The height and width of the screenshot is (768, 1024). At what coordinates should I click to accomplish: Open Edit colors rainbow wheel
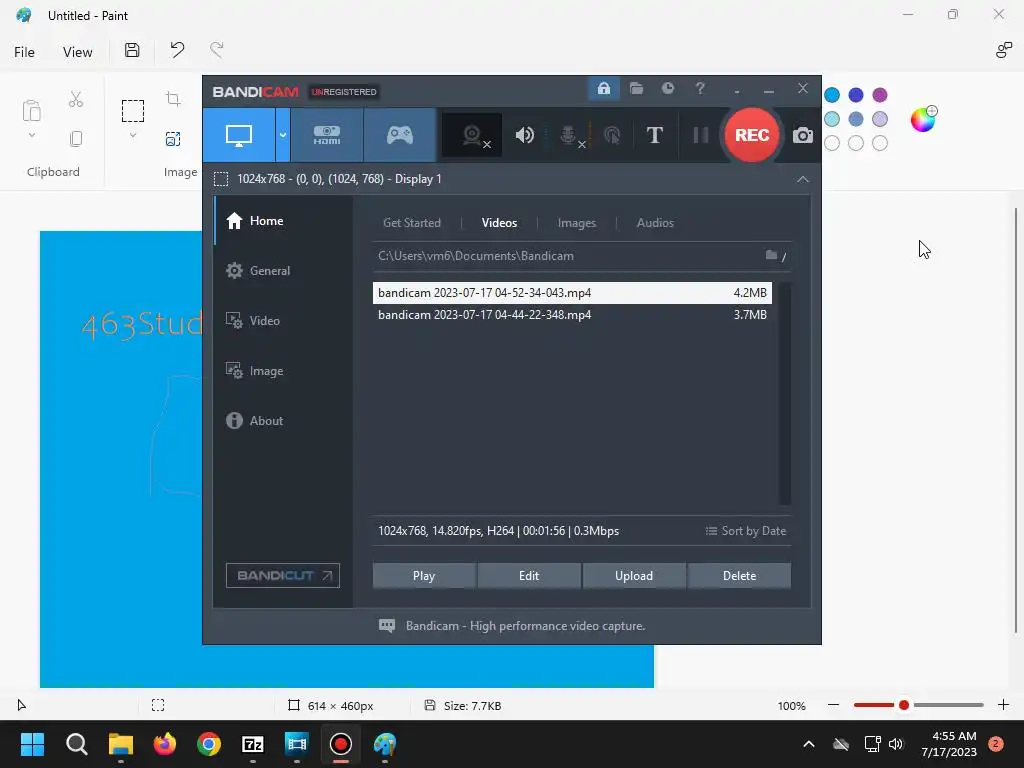[x=923, y=119]
